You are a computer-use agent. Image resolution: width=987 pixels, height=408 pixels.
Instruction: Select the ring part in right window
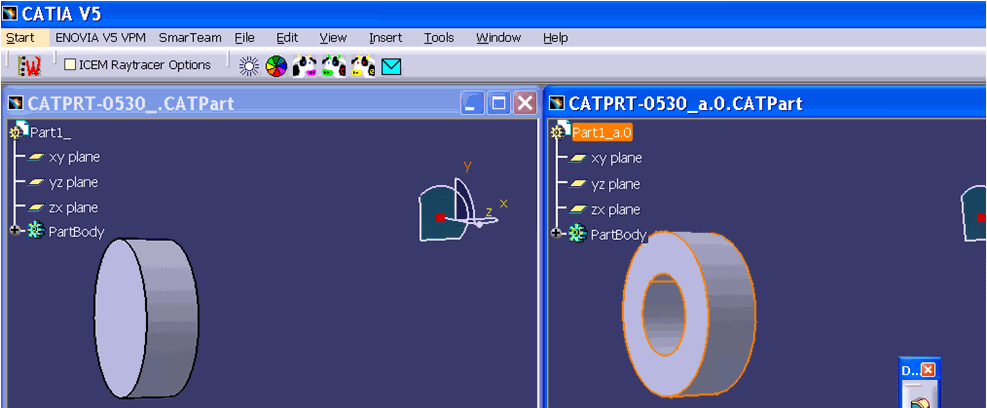[x=689, y=314]
